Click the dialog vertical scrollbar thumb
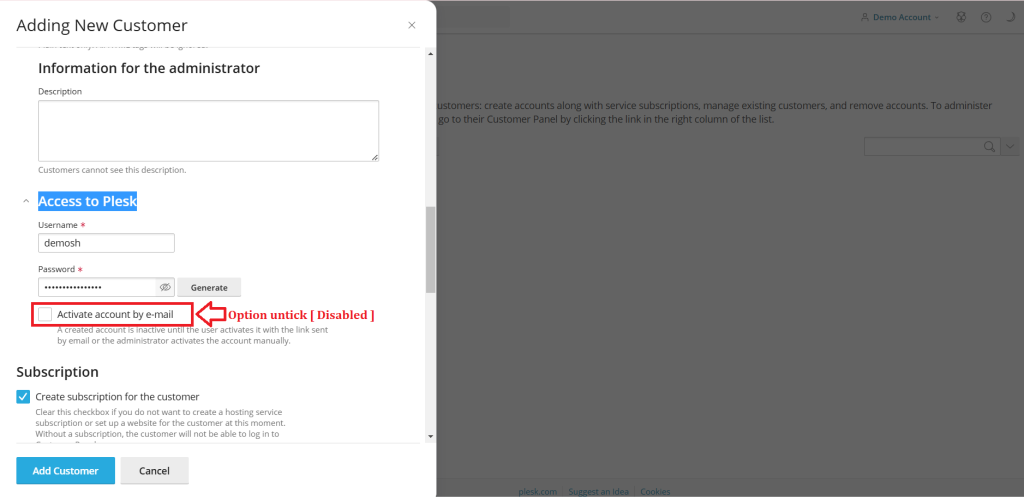1024x499 pixels. click(x=430, y=250)
